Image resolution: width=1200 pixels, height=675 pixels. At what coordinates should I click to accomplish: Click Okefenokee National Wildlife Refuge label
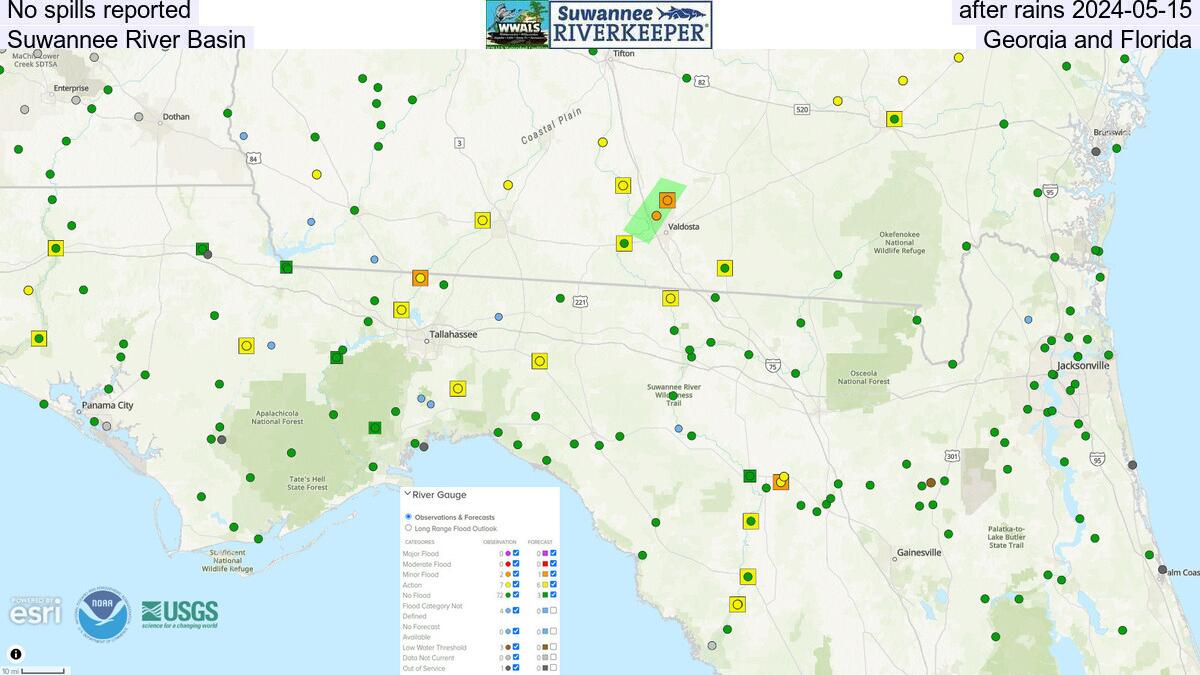pos(898,242)
